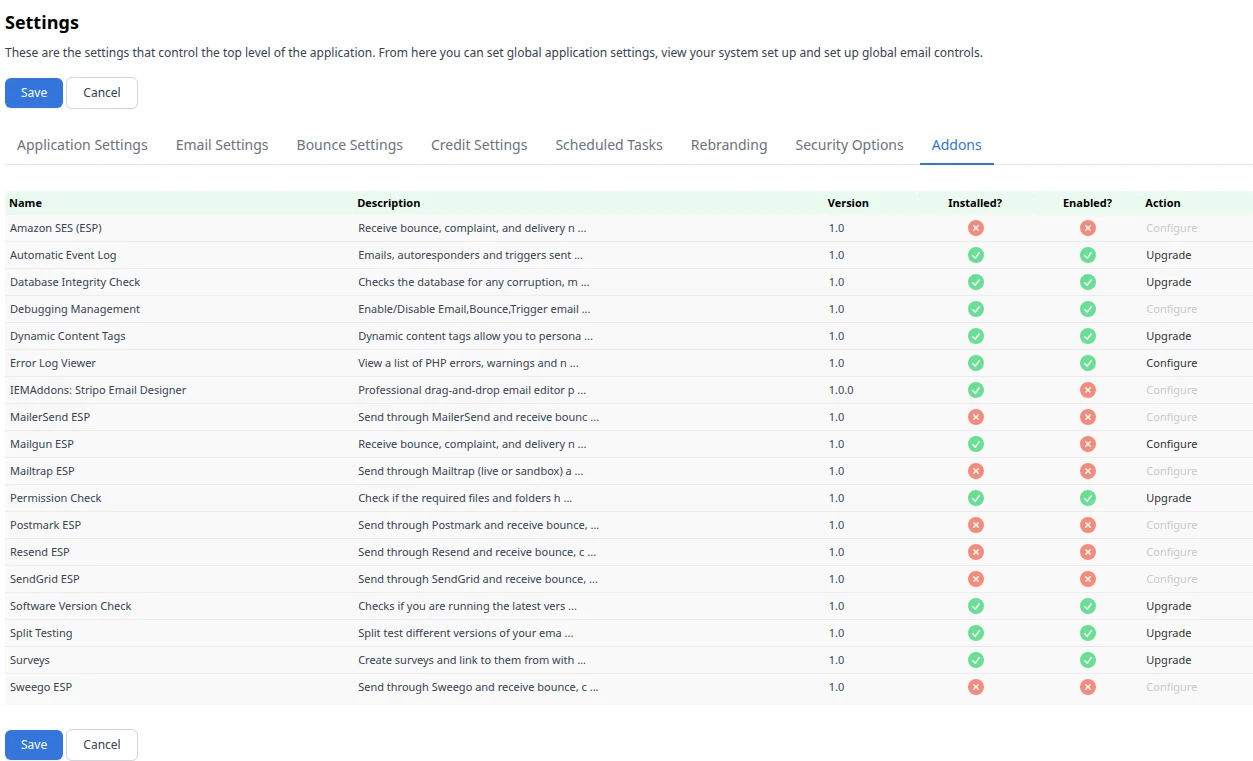The image size is (1253, 761).
Task: Upgrade the Database Integrity Check addon
Action: [x=1168, y=282]
